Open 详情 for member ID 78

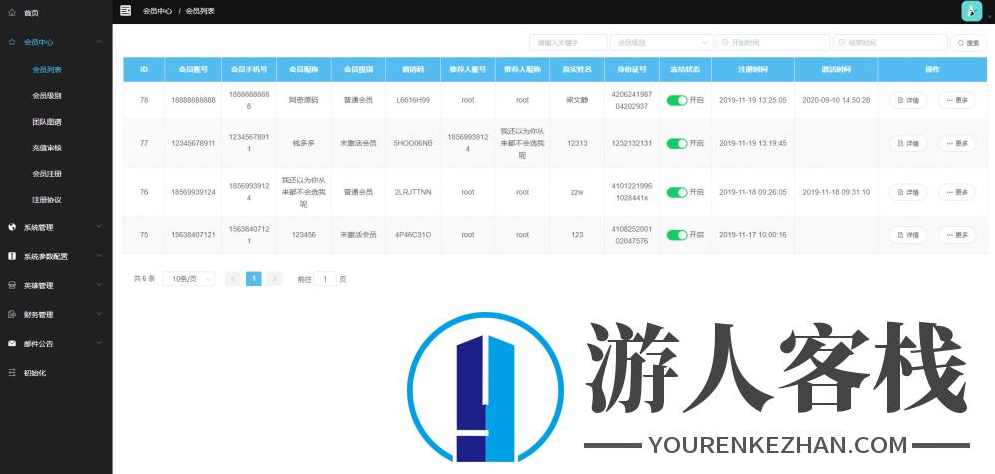coord(907,100)
